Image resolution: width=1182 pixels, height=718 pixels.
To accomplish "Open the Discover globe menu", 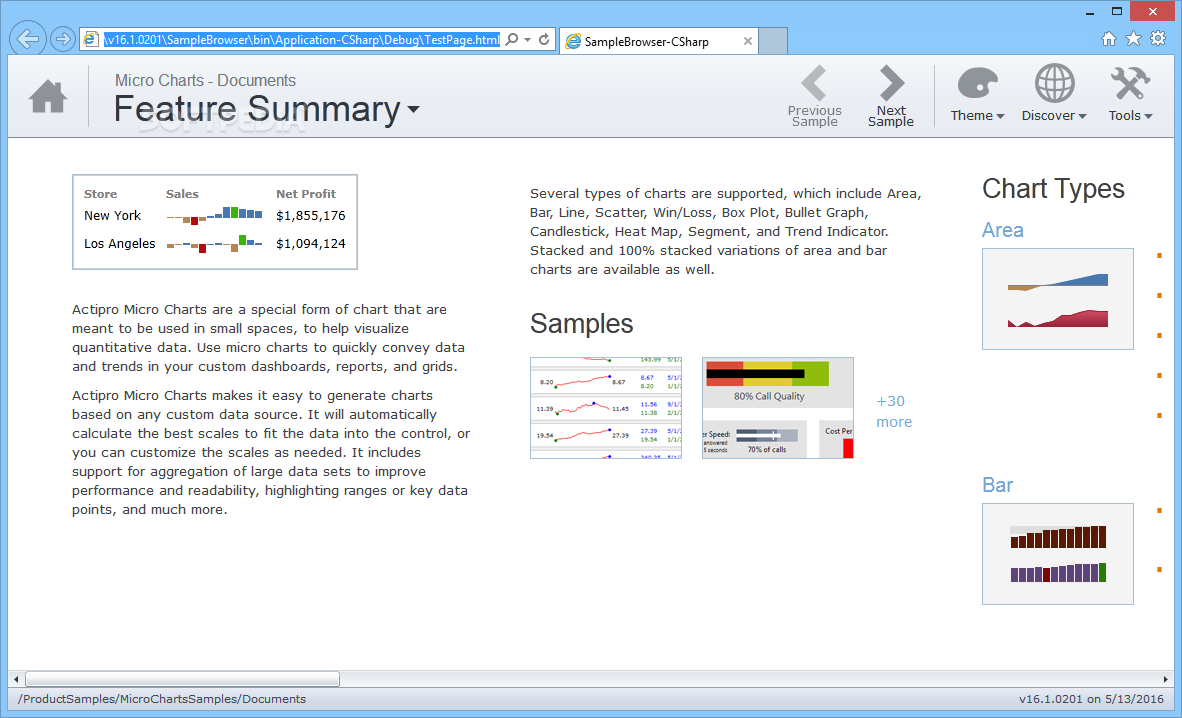I will click(1054, 94).
